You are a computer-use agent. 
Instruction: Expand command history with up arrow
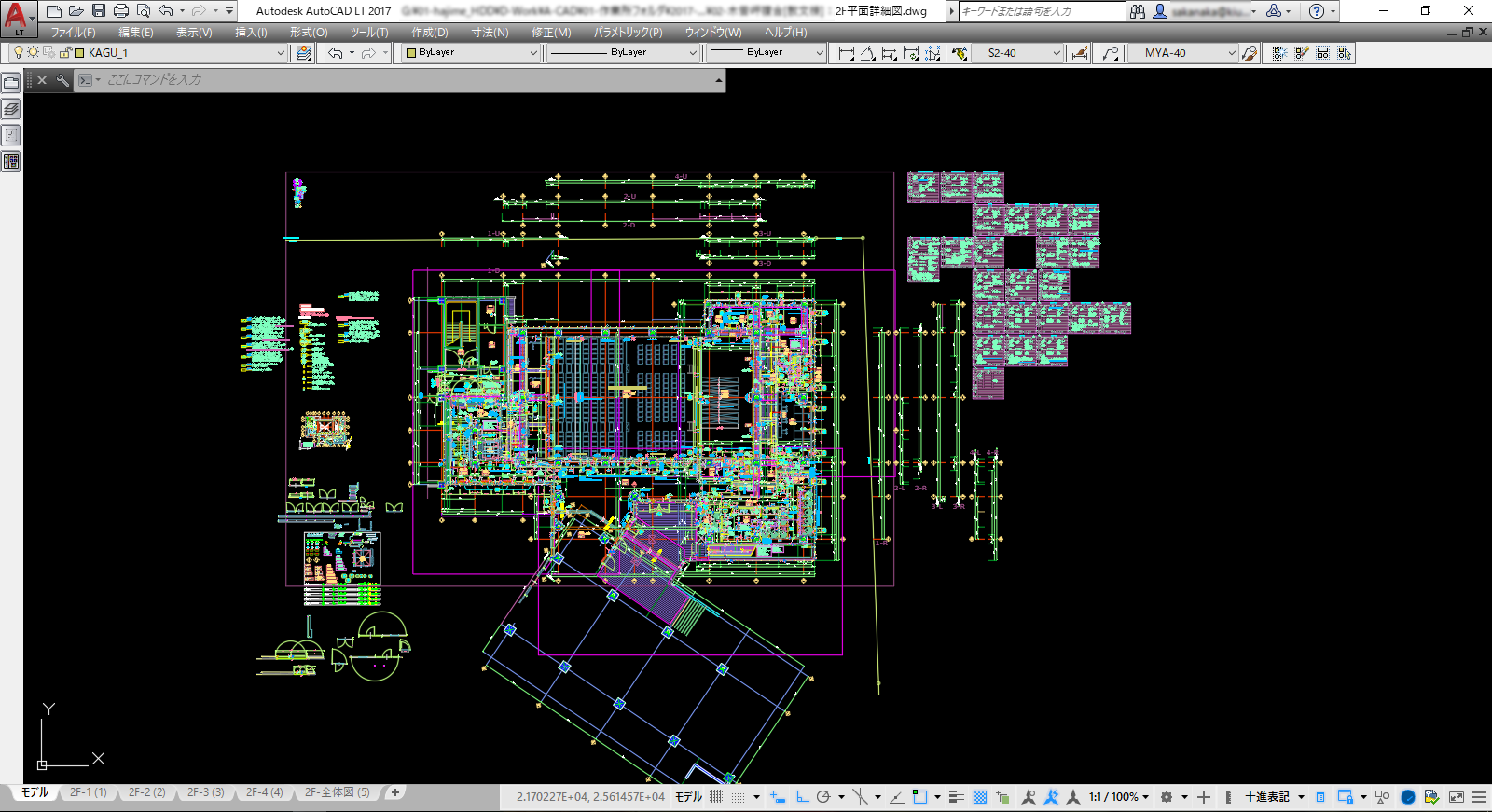(718, 80)
